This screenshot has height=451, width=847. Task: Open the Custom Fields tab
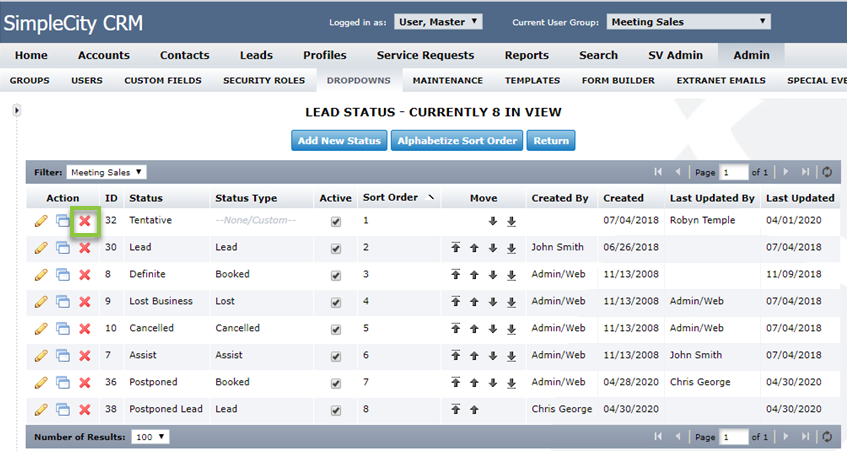(163, 80)
